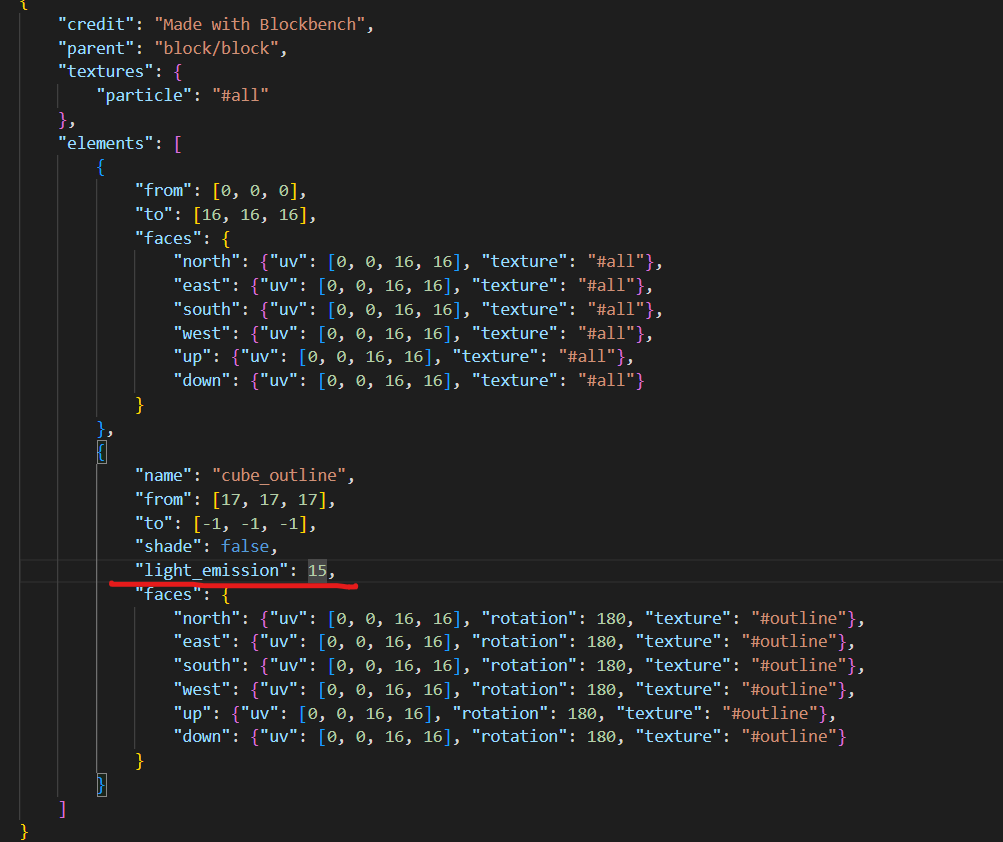The height and width of the screenshot is (842, 1003).
Task: Click the highlighted closing brace of cube_outline element
Action: [101, 784]
